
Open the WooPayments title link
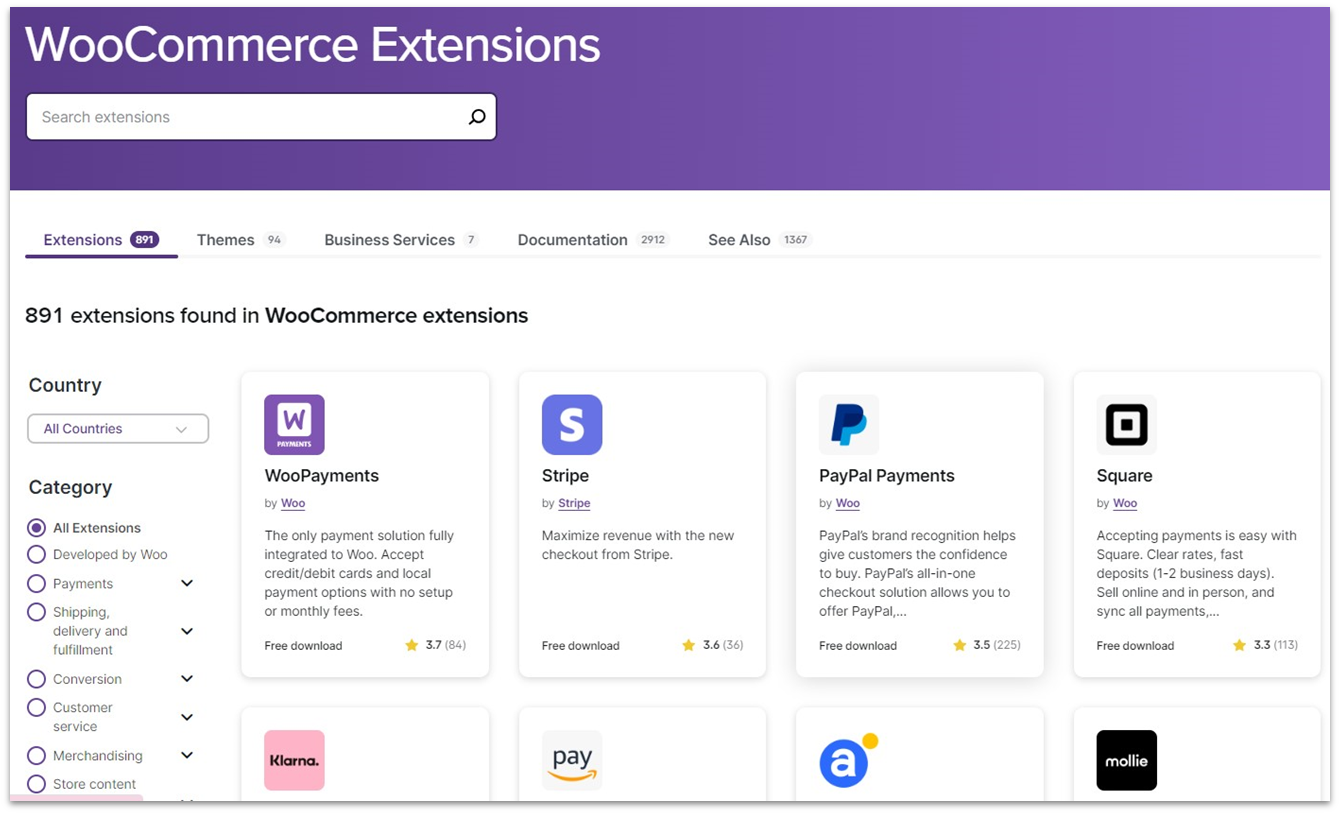point(322,476)
